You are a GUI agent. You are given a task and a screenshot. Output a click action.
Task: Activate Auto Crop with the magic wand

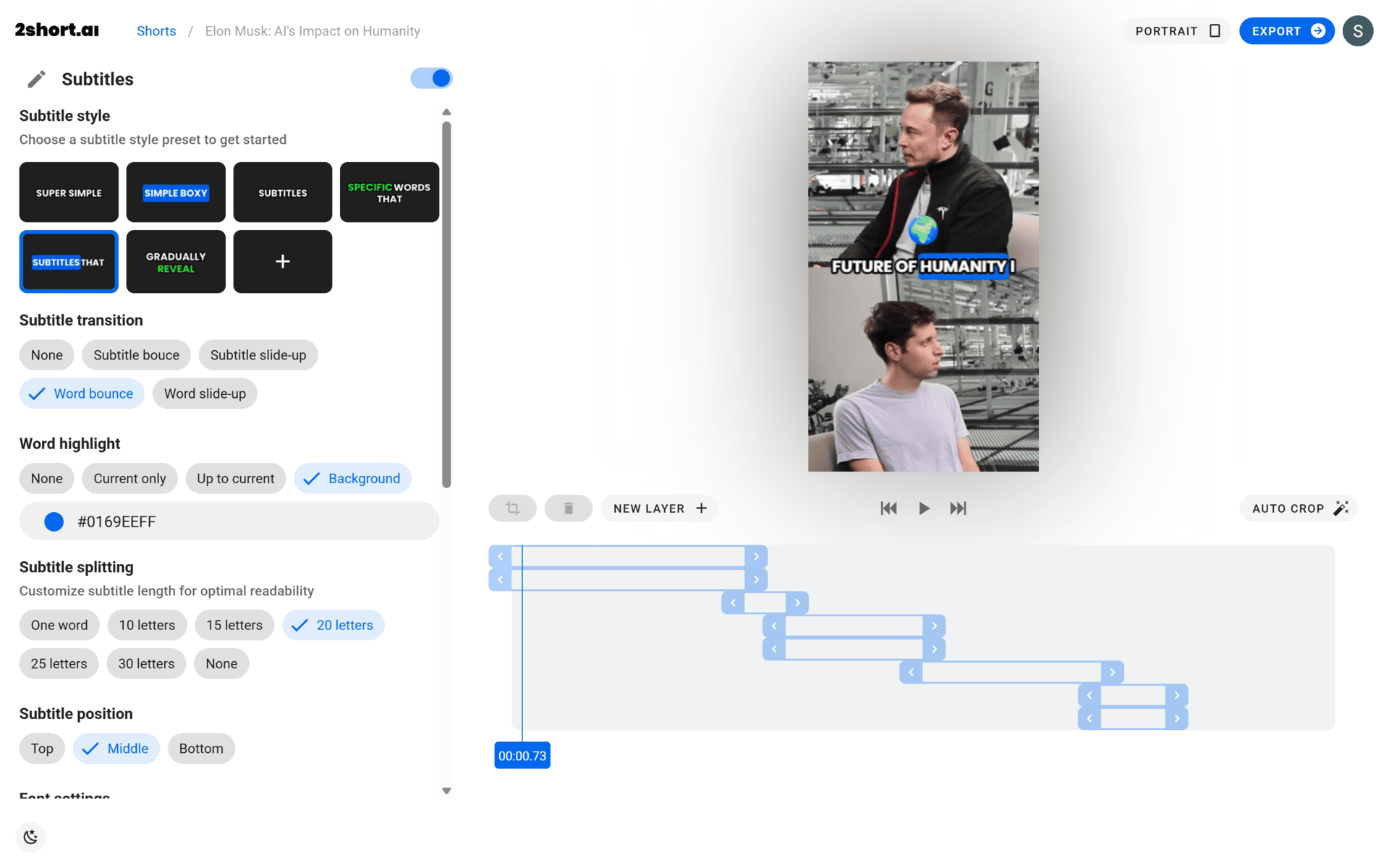1297,508
